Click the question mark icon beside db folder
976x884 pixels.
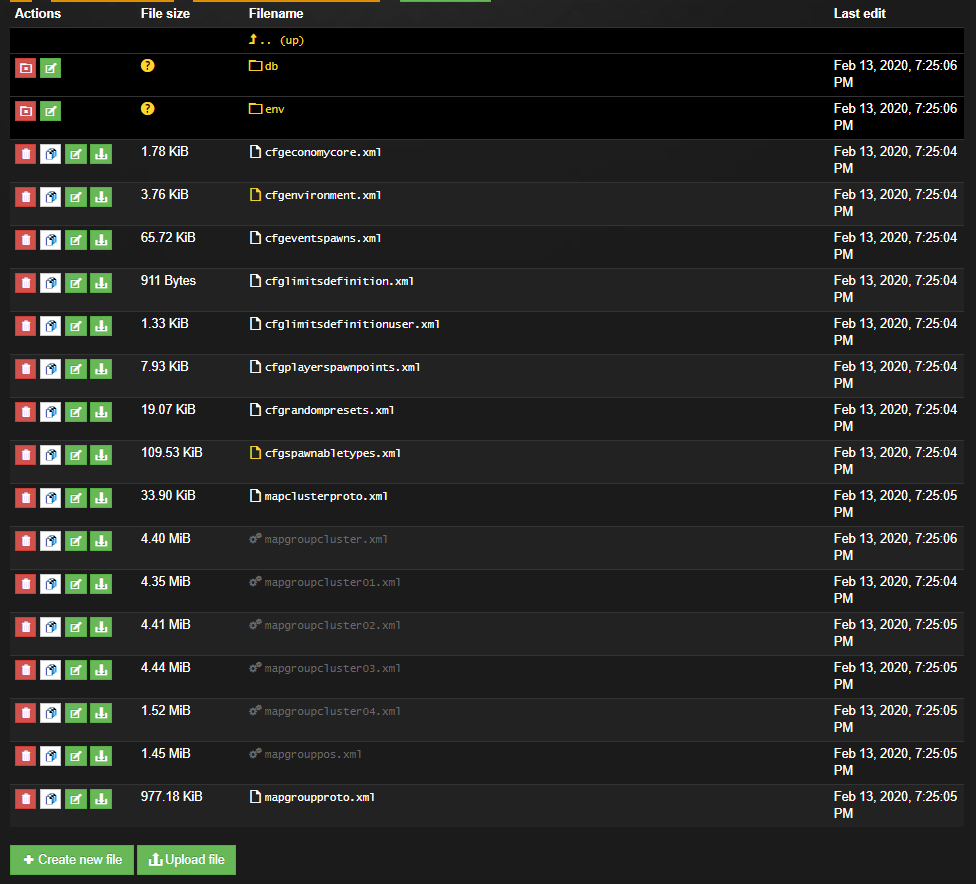point(148,66)
